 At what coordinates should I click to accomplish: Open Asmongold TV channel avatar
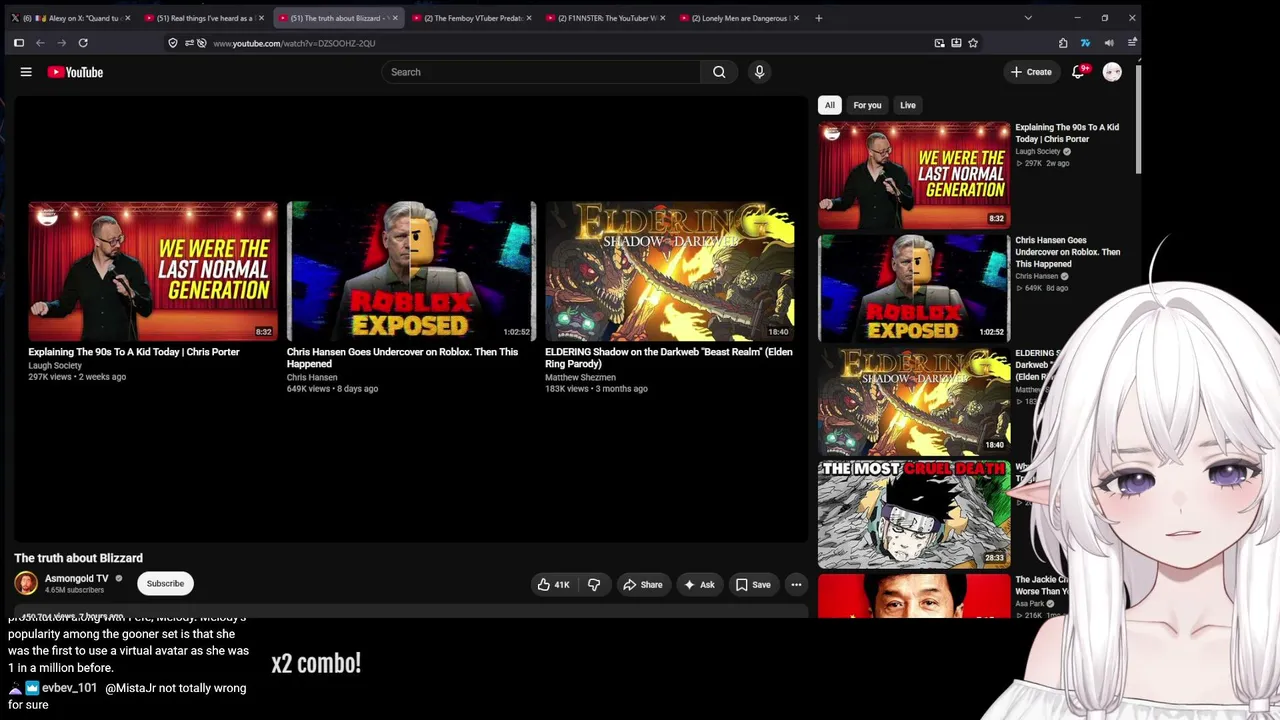pyautogui.click(x=26, y=583)
